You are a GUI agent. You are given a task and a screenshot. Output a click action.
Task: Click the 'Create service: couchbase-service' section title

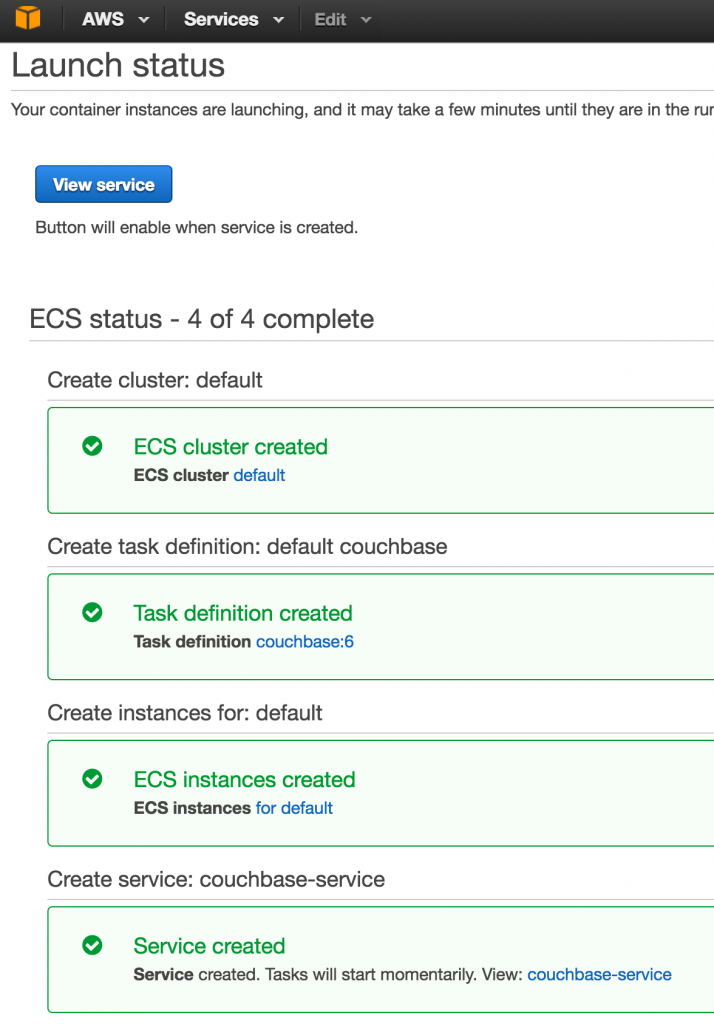click(x=216, y=879)
